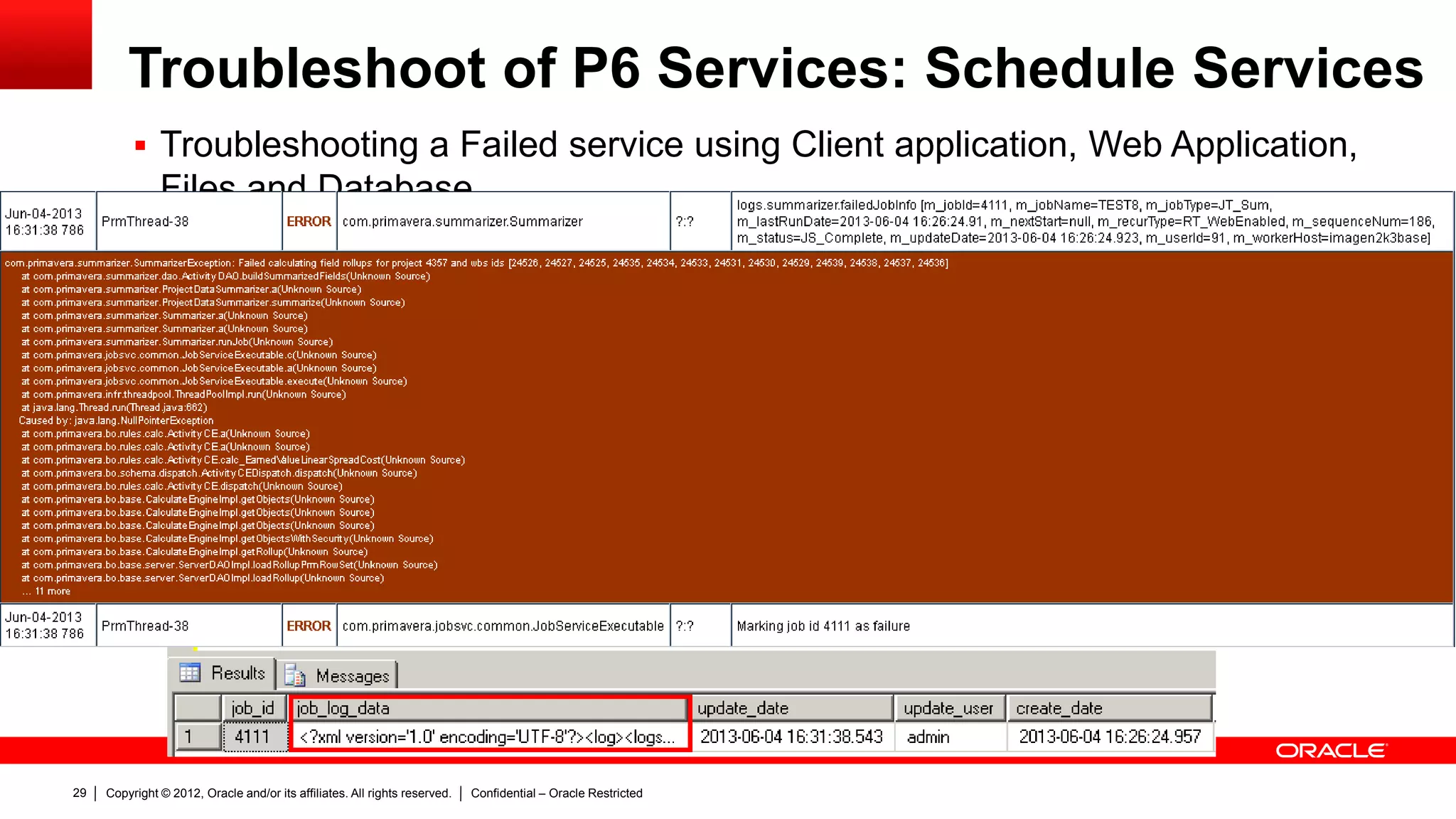Click the ThreadPoolImpl.run stack line

click(x=183, y=394)
